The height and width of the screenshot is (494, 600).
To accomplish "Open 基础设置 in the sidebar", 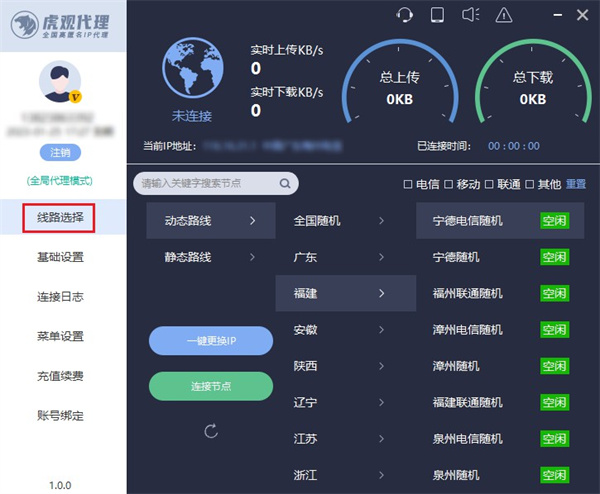I will 60,257.
